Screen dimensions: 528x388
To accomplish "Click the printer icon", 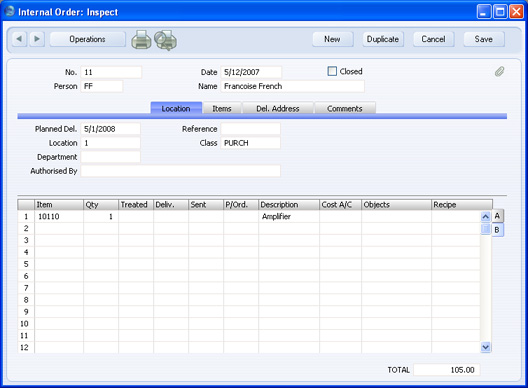I will pos(141,40).
